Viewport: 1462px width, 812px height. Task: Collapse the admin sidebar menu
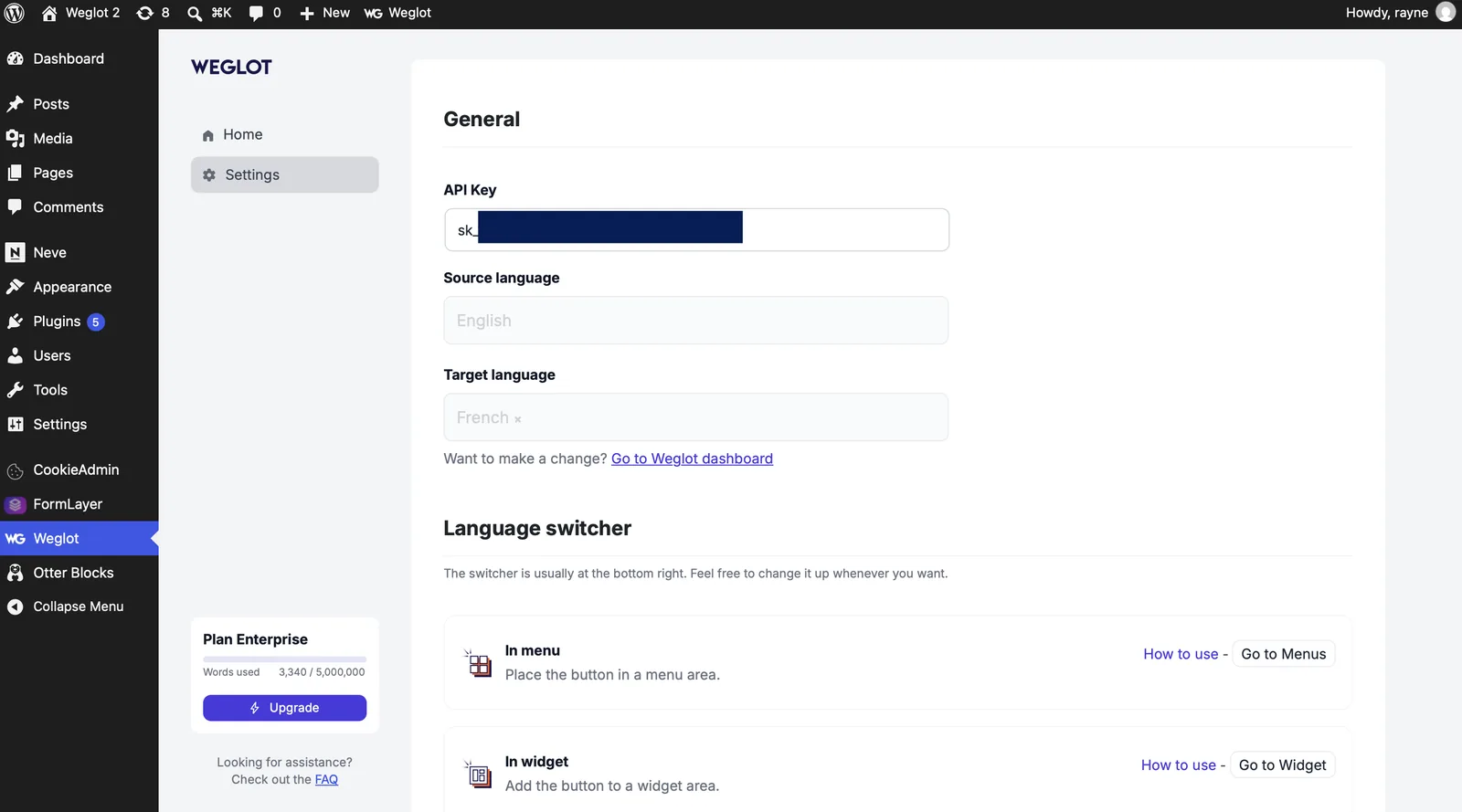pos(79,606)
